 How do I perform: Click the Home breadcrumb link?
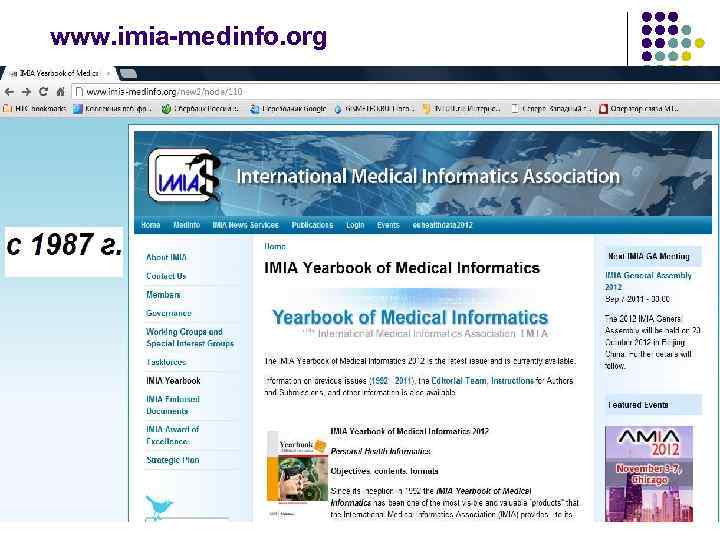point(275,247)
